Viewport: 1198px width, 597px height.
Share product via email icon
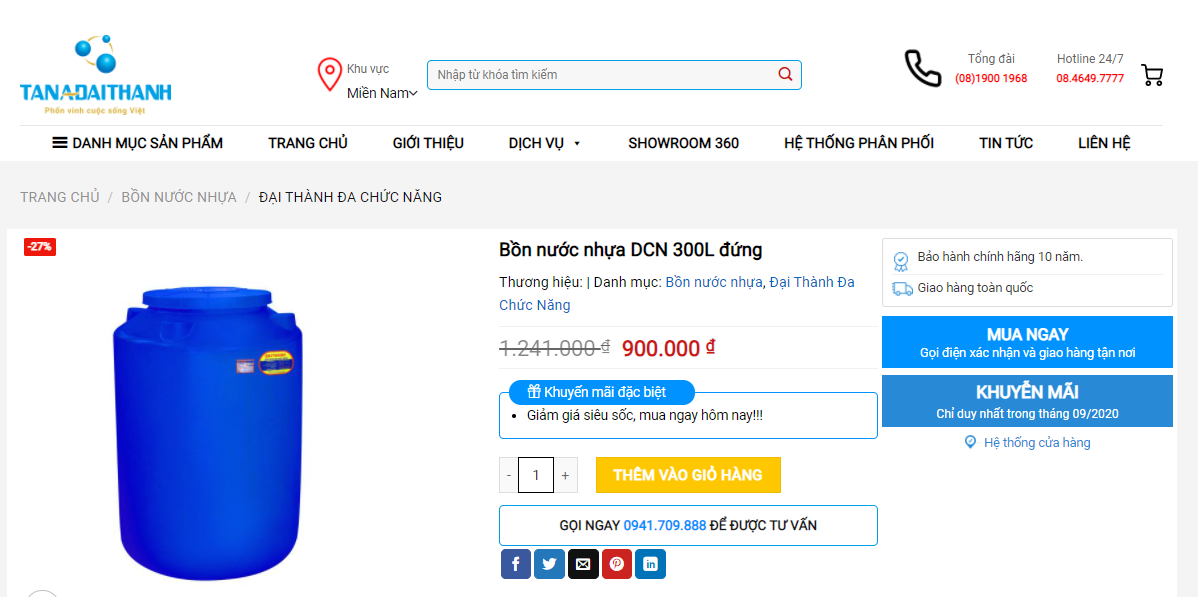(583, 564)
